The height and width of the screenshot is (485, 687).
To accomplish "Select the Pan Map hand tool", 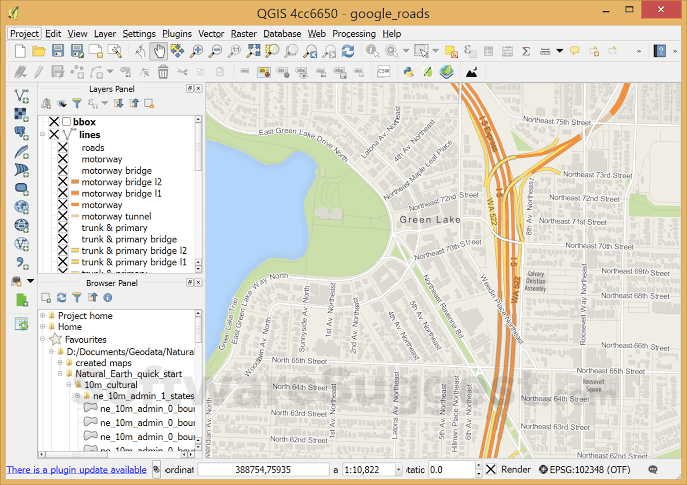I will point(160,51).
